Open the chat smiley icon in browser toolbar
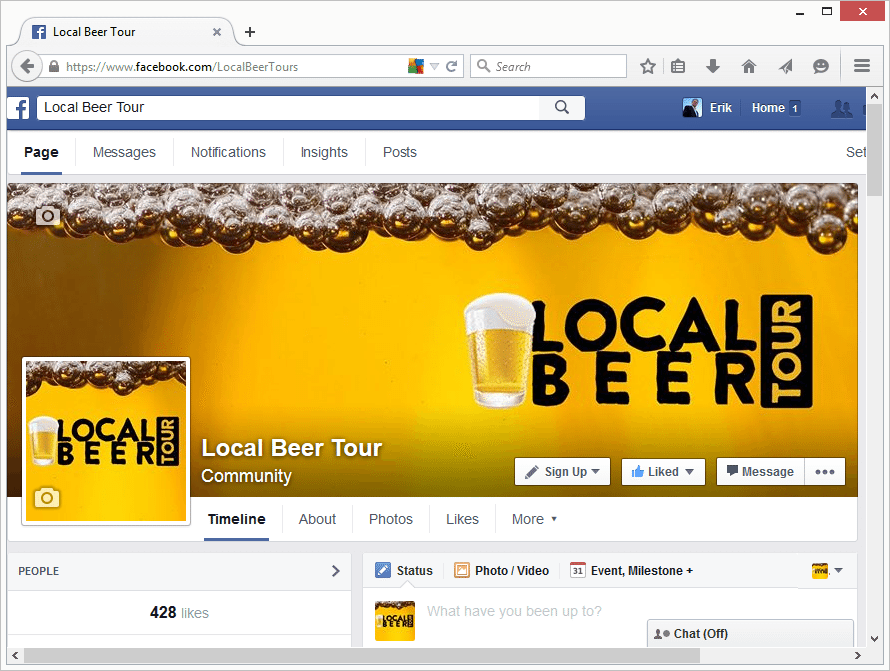This screenshot has height=671, width=890. click(x=821, y=66)
